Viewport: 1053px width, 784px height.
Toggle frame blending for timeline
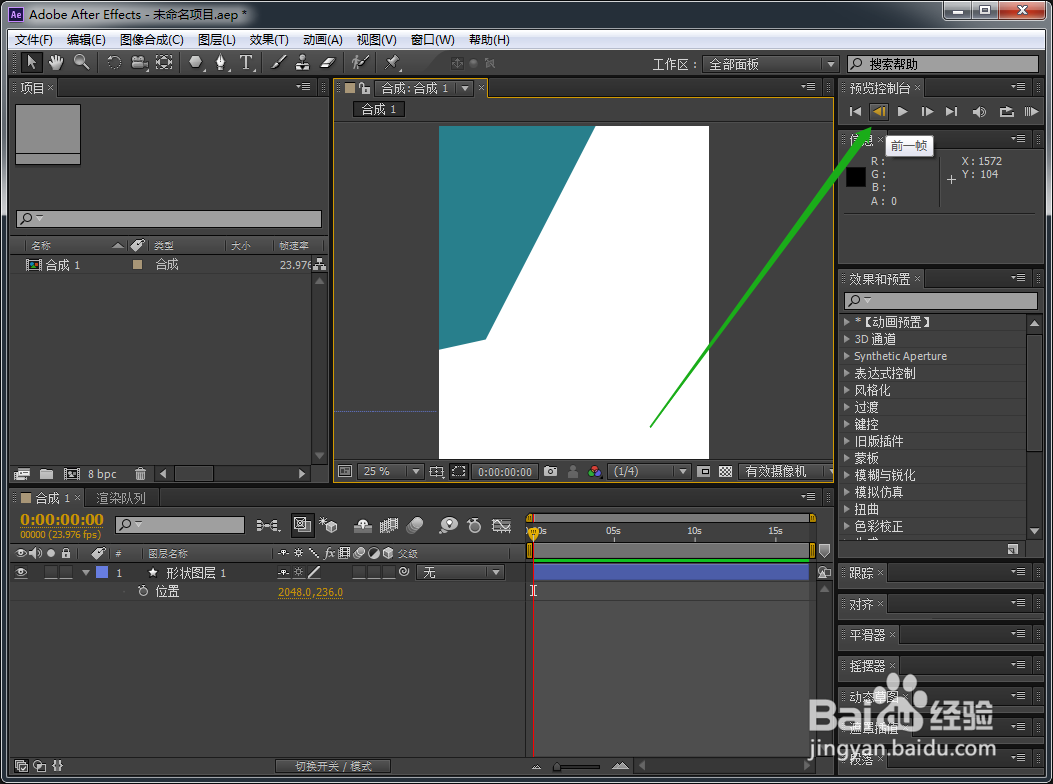pos(389,525)
